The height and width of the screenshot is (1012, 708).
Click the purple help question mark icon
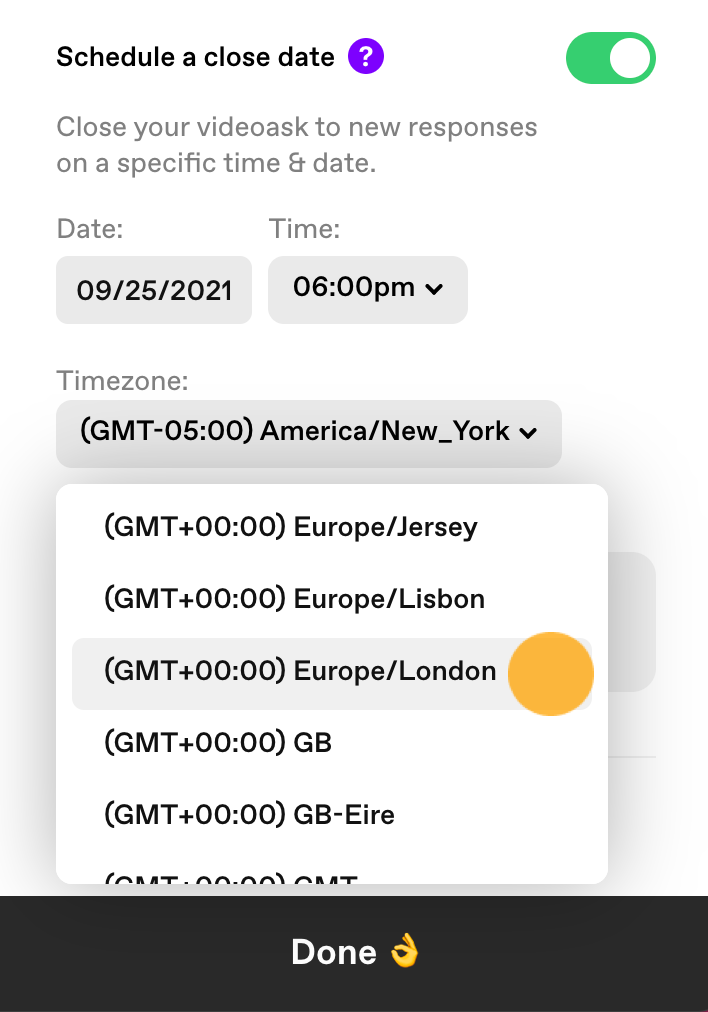coord(366,57)
